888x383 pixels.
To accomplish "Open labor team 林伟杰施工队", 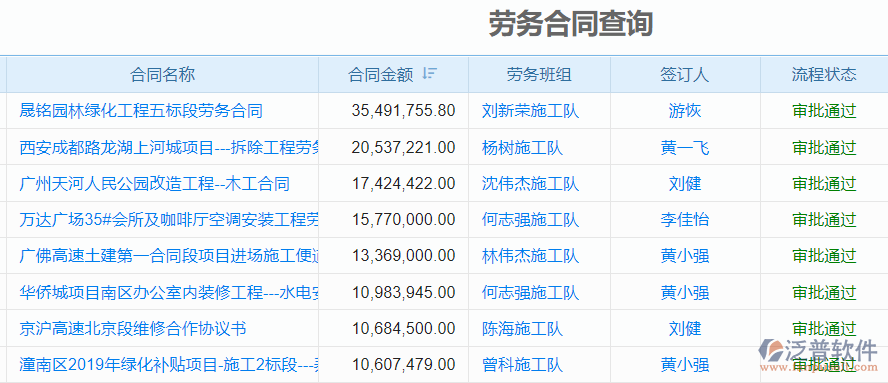I will pos(531,256).
